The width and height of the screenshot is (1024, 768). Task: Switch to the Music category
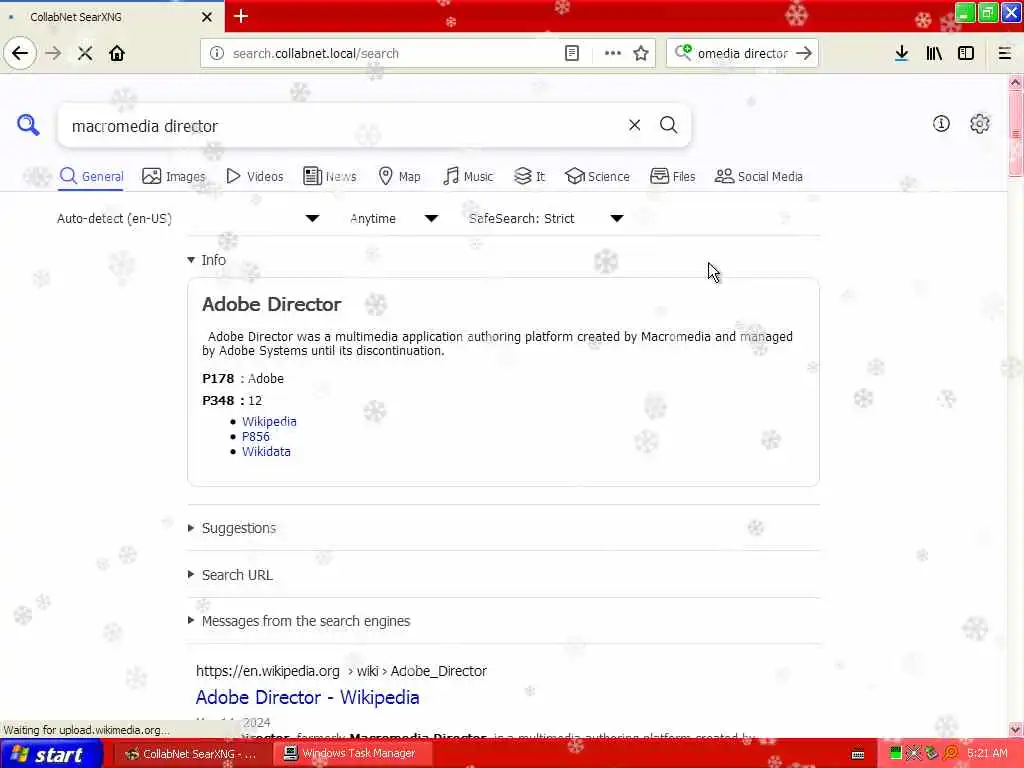tap(468, 176)
